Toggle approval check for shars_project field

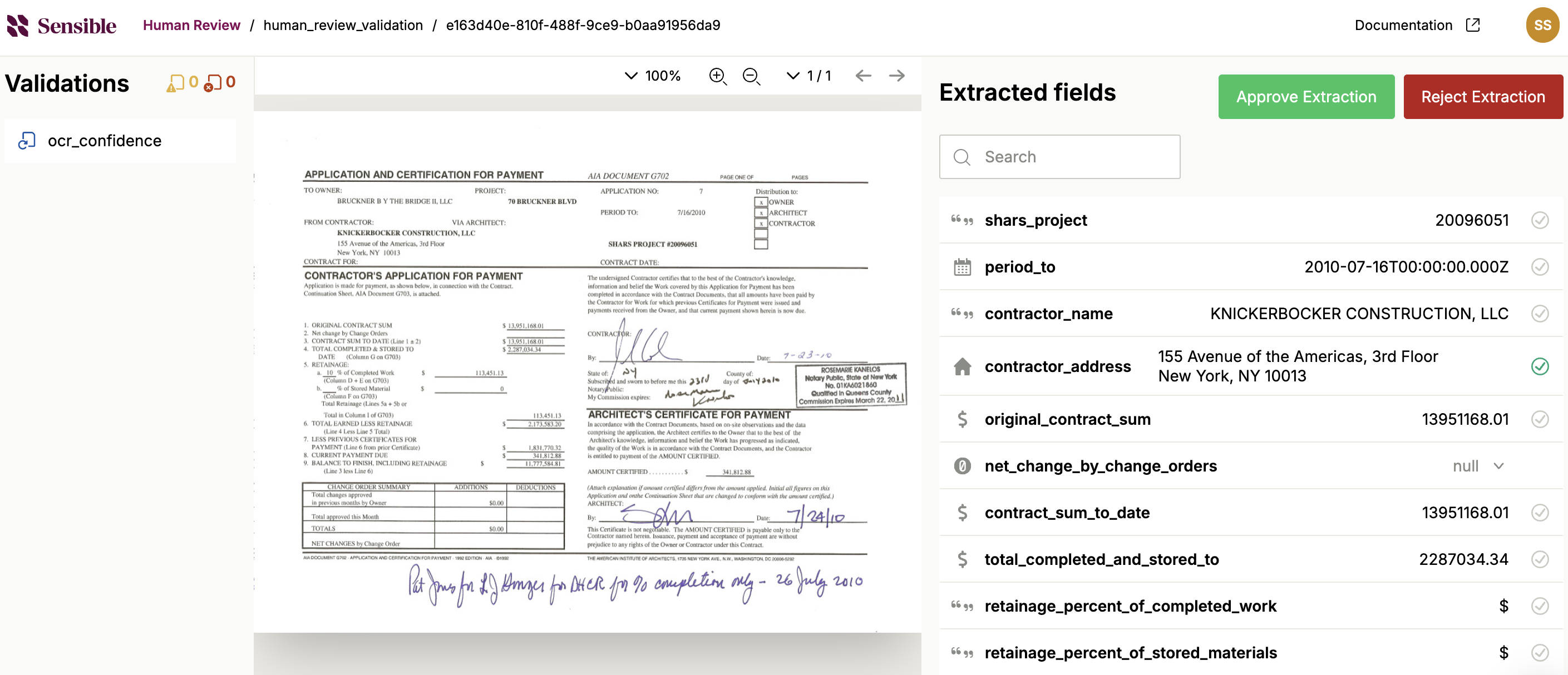pos(1540,220)
